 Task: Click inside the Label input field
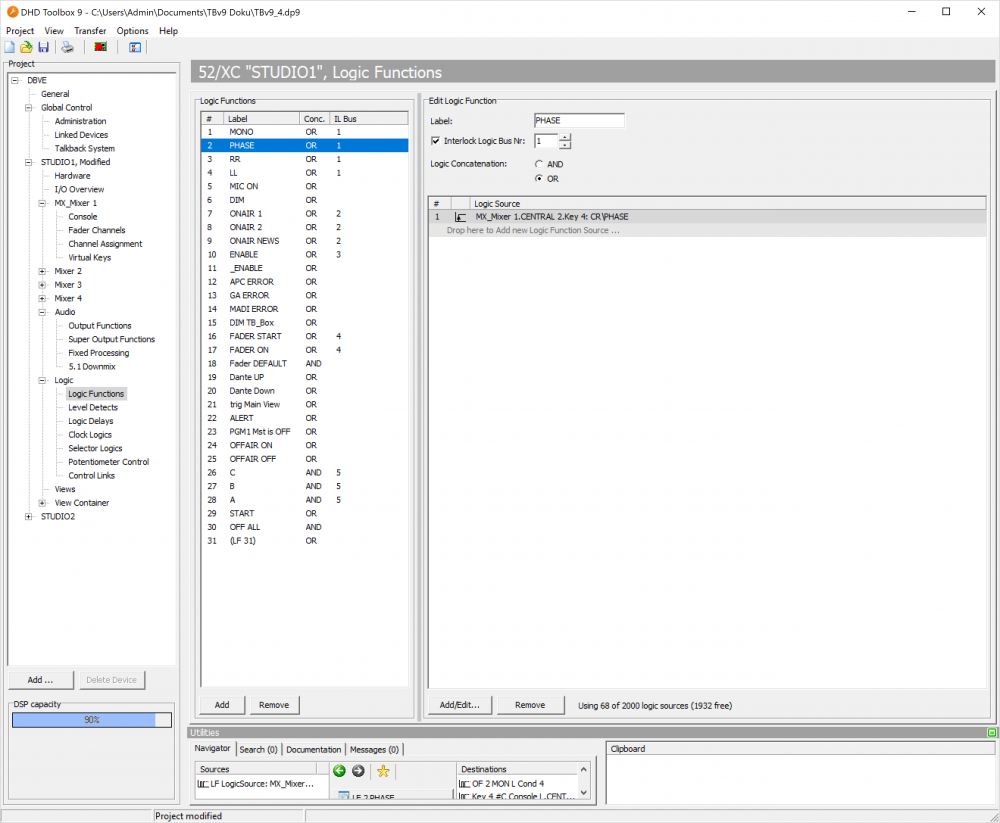coord(579,120)
